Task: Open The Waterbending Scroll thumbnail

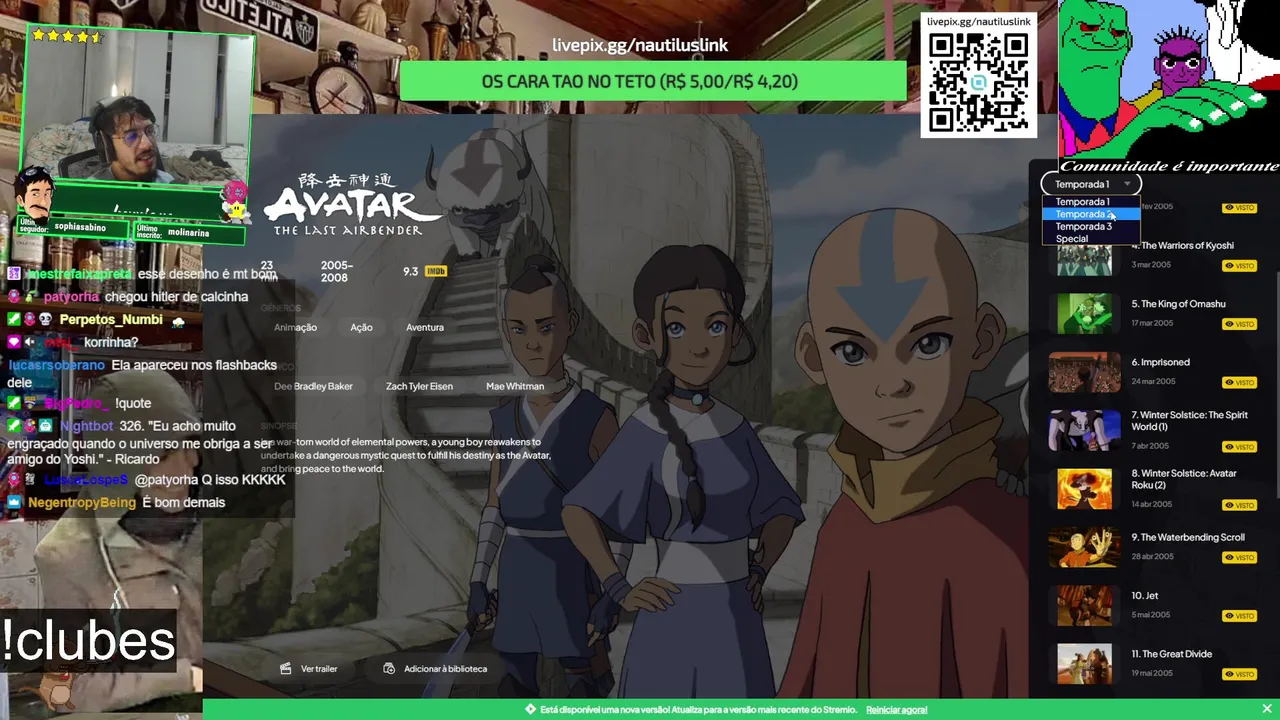Action: [1084, 547]
